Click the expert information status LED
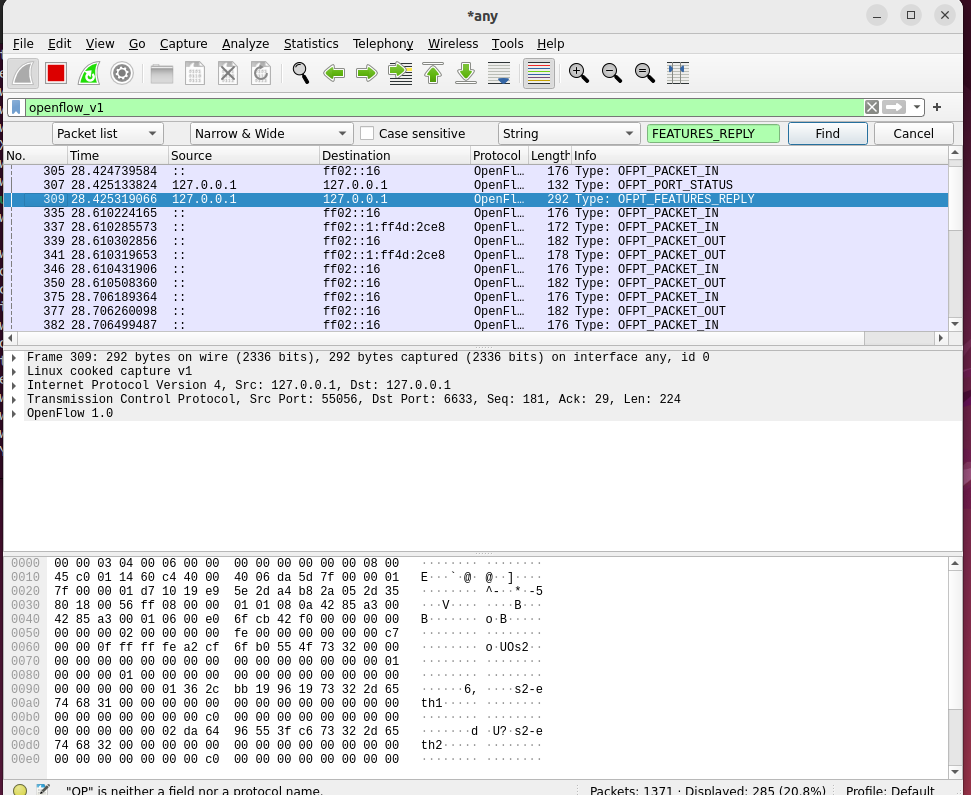Viewport: 971px width, 795px height. (x=20, y=789)
